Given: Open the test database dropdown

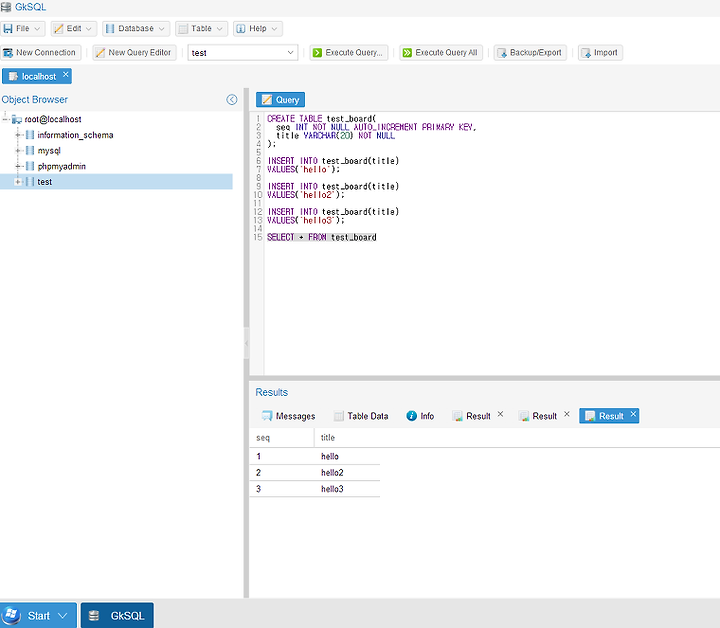Looking at the screenshot, I should click(x=242, y=52).
